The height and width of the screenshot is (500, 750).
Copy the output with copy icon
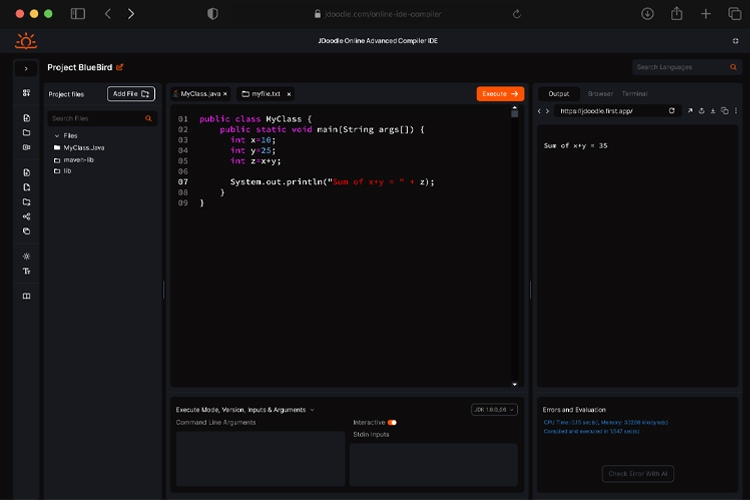coord(725,111)
